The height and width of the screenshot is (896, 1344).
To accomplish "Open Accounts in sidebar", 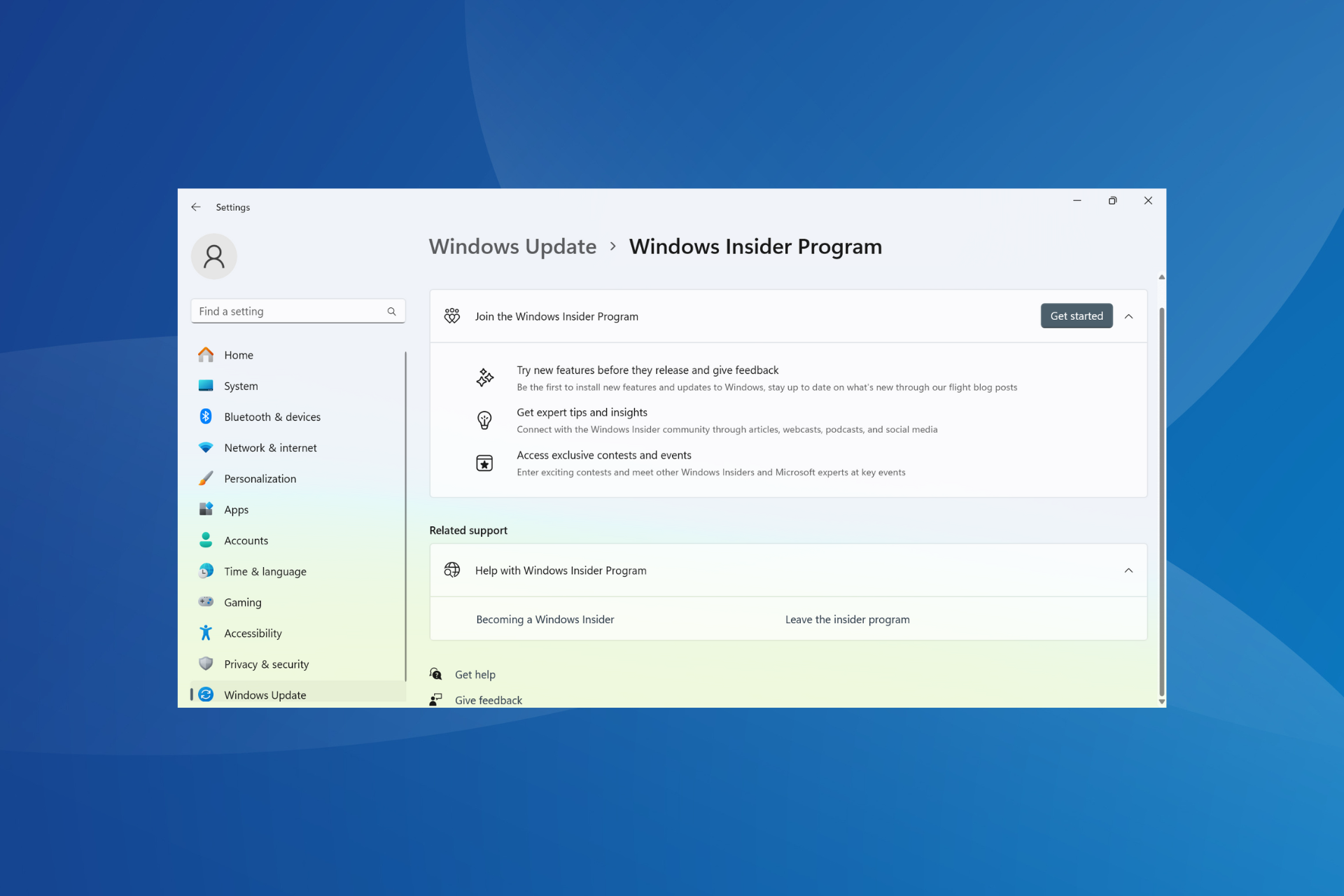I will 297,540.
